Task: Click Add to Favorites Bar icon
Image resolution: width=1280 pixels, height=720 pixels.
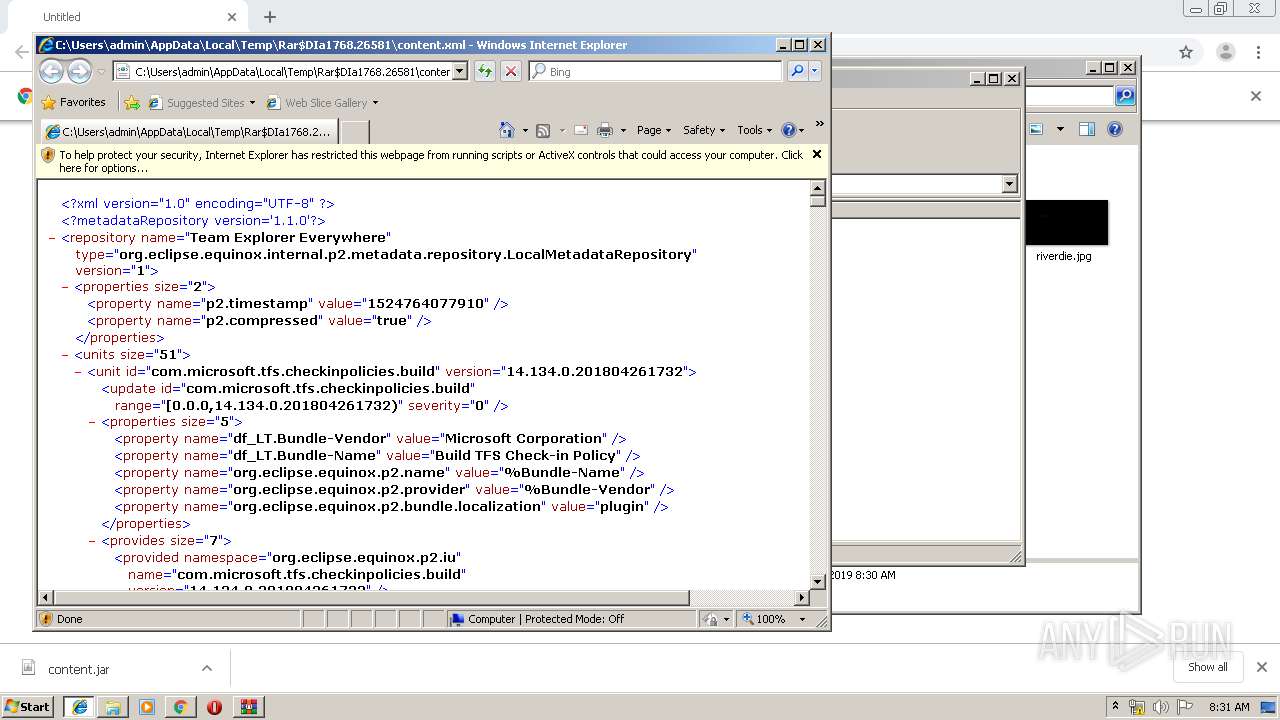Action: [132, 102]
